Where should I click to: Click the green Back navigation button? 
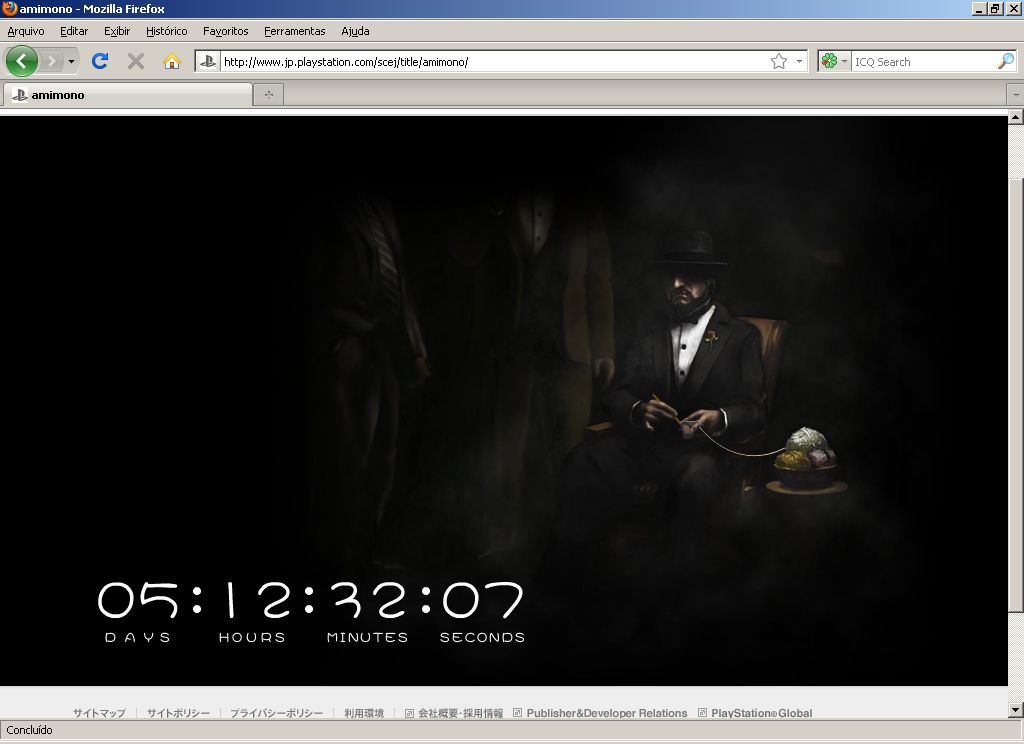point(22,61)
